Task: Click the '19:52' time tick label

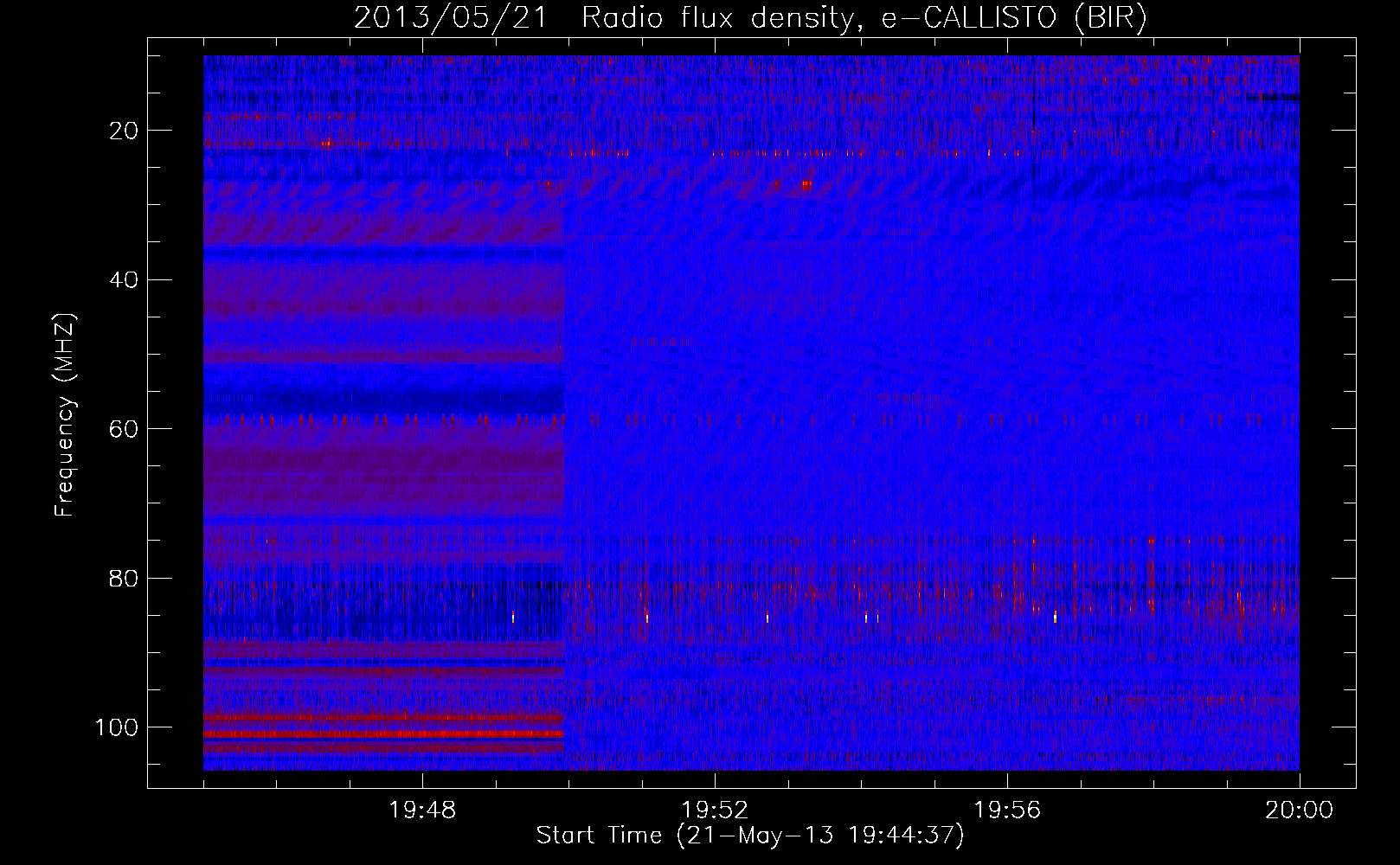Action: click(x=715, y=811)
